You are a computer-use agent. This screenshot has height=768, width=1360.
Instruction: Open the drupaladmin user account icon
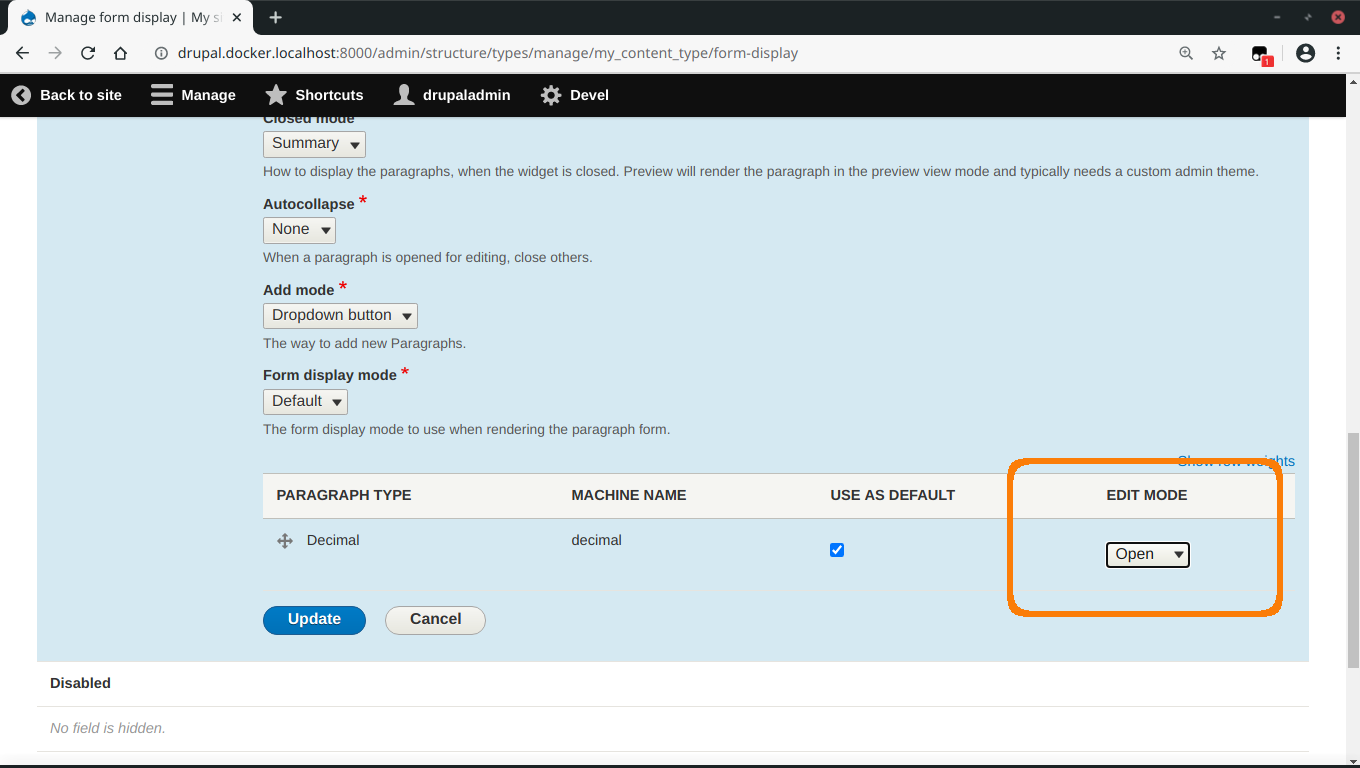tap(404, 95)
